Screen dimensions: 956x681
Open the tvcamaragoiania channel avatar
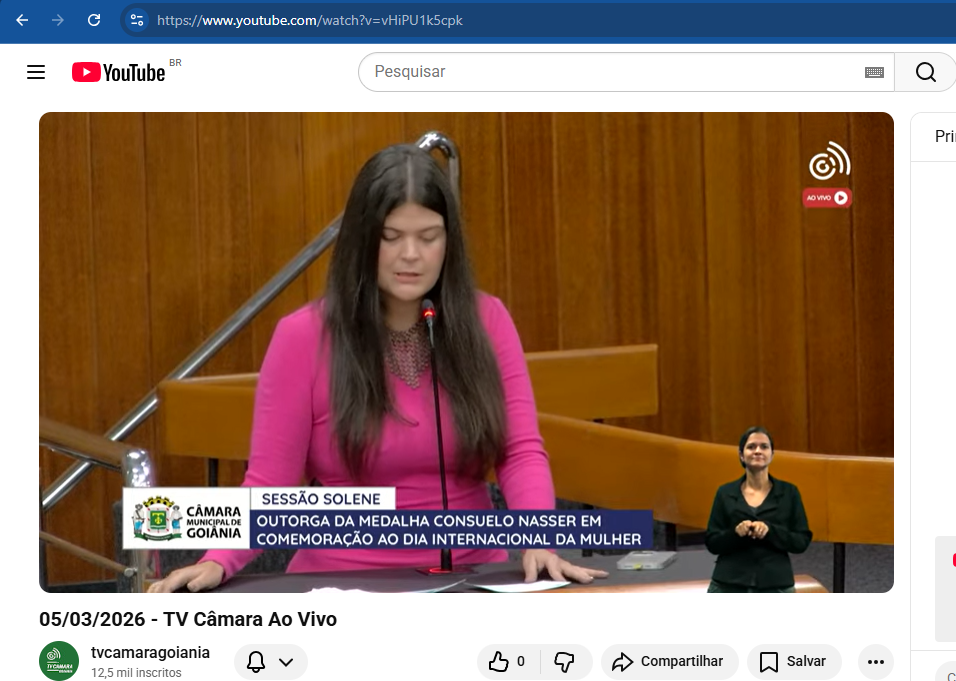[x=59, y=661]
